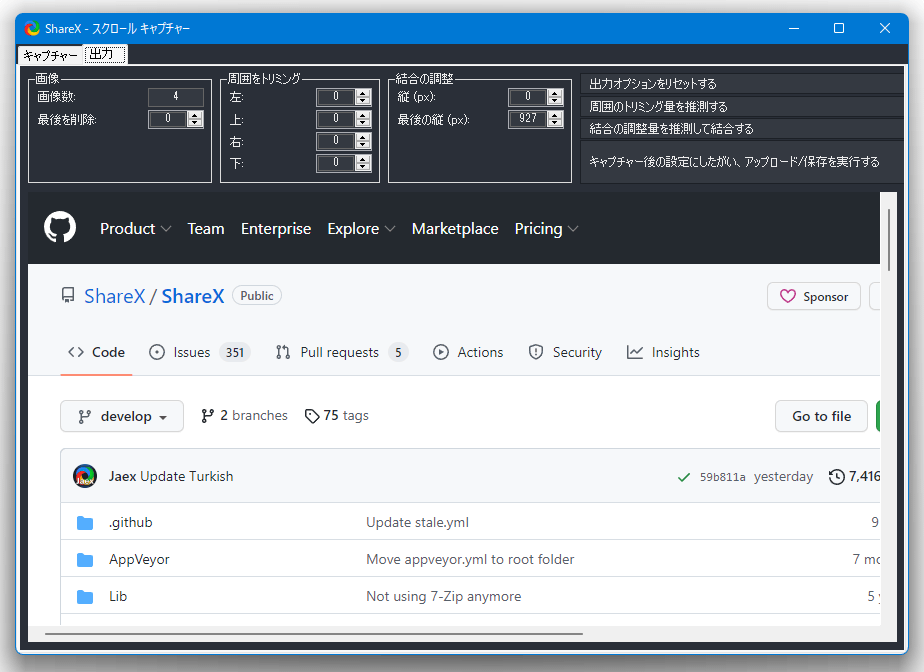
Task: Open the Issues repository tab
Action: point(200,353)
